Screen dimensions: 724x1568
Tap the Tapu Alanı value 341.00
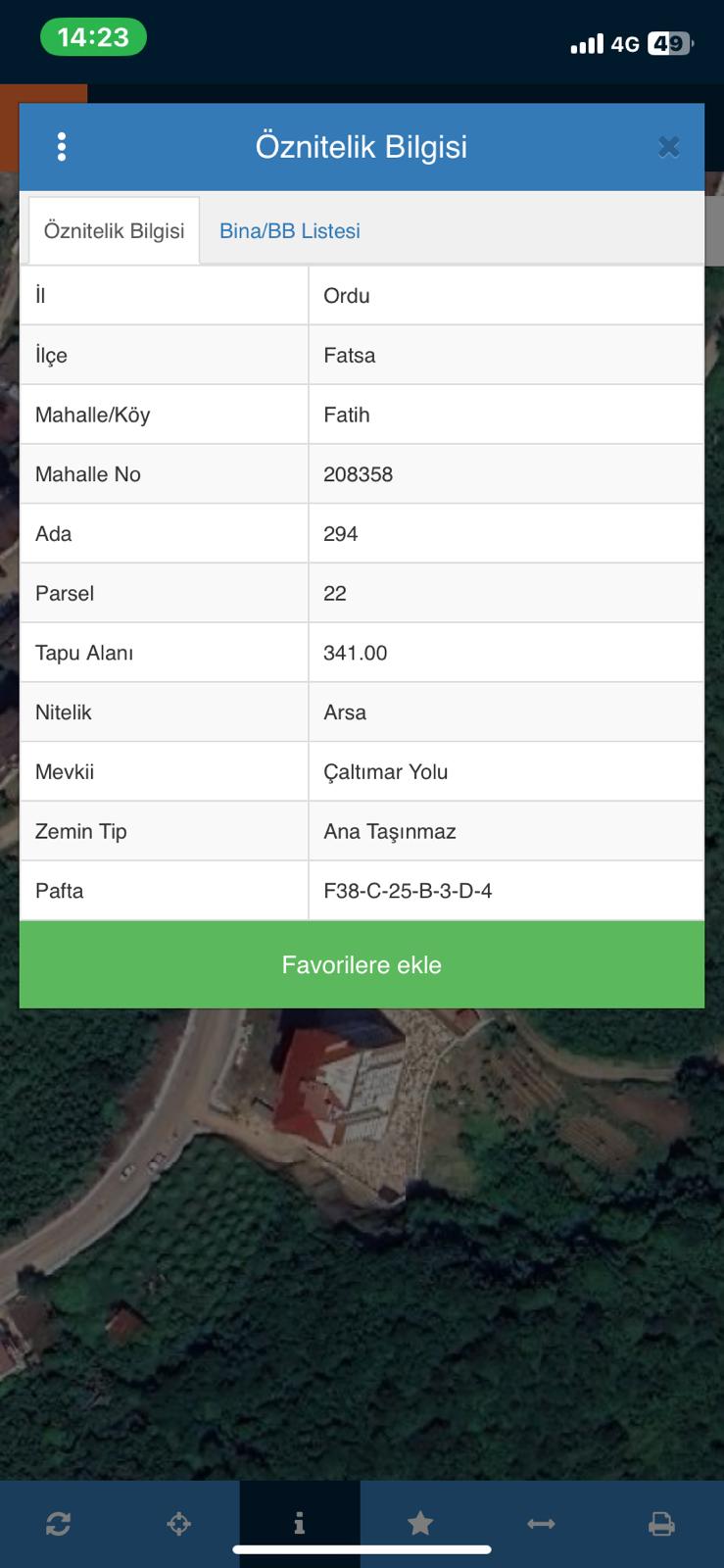(x=355, y=653)
